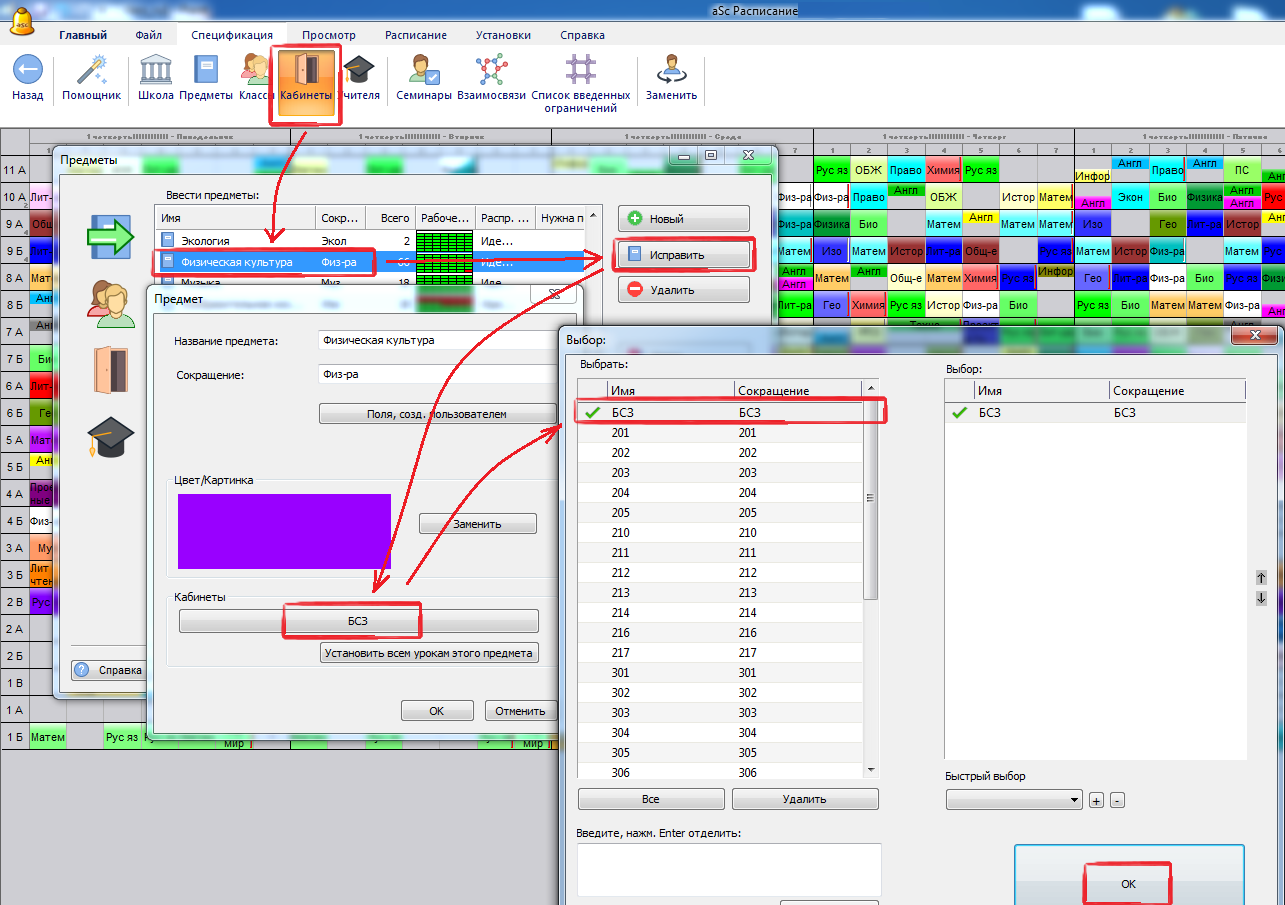Click the purple subject color swatch
This screenshot has width=1285, height=905.
point(284,531)
